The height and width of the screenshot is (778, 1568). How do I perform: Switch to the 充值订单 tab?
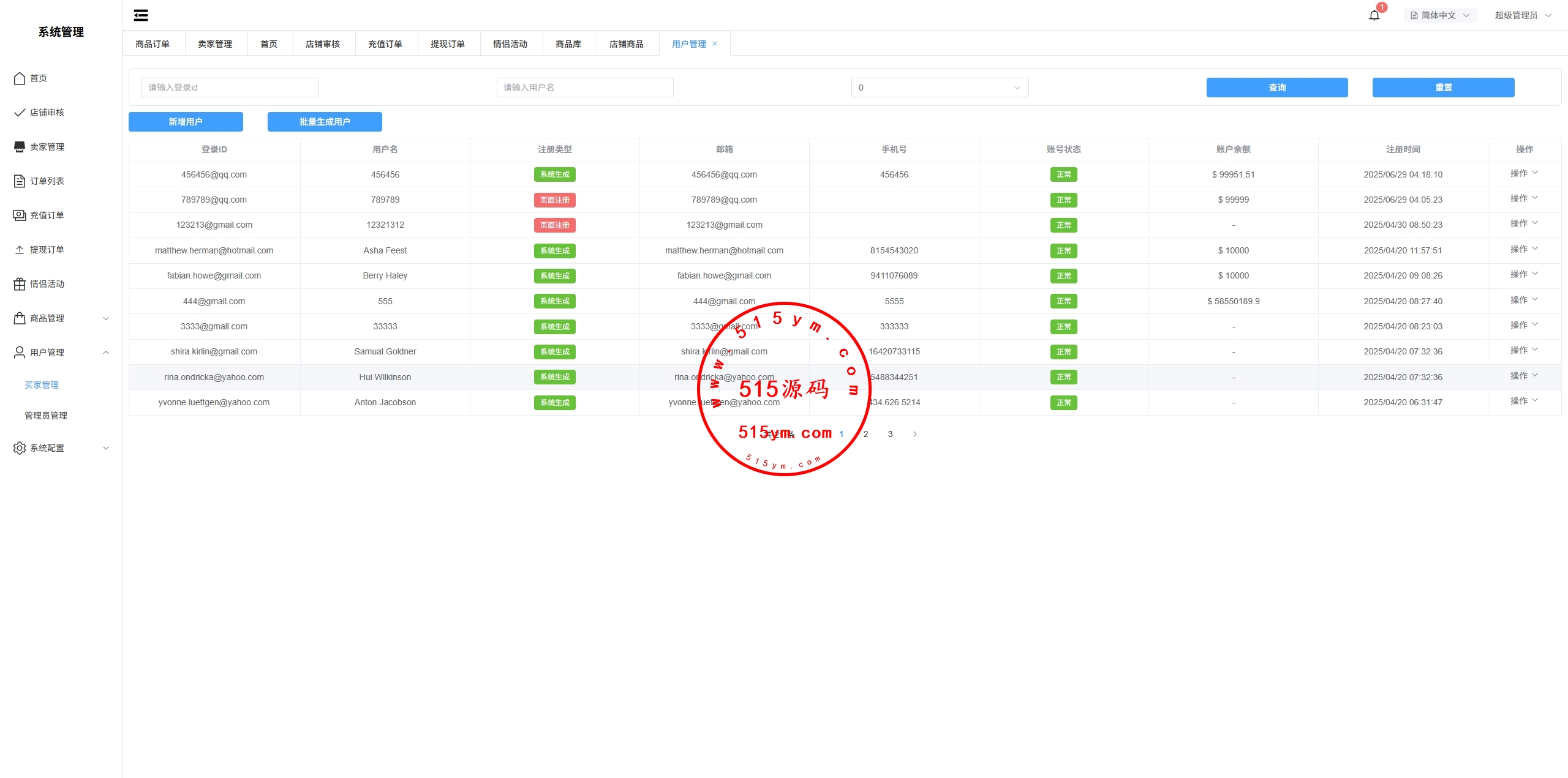point(385,44)
